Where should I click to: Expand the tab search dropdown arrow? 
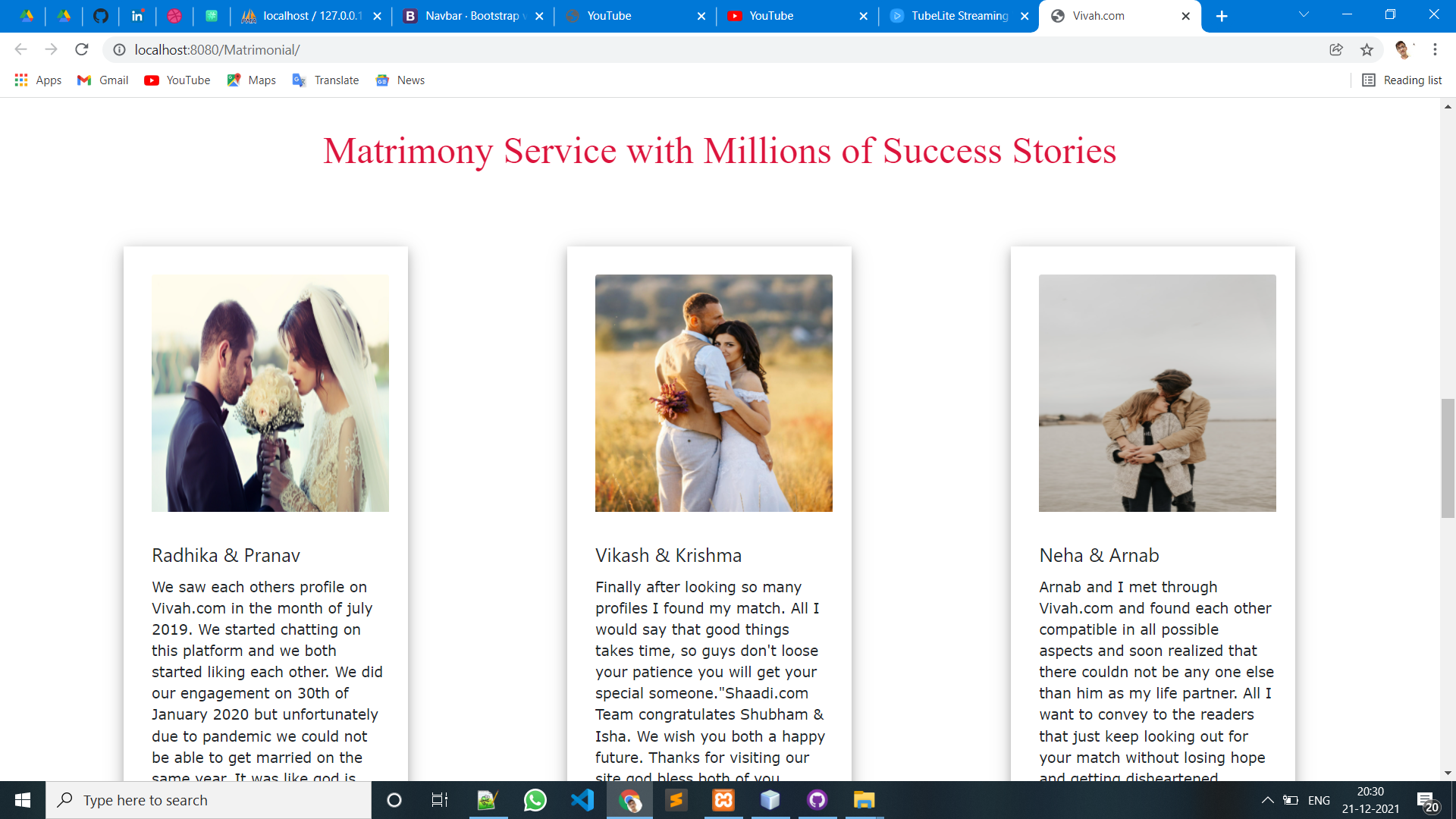[1304, 15]
